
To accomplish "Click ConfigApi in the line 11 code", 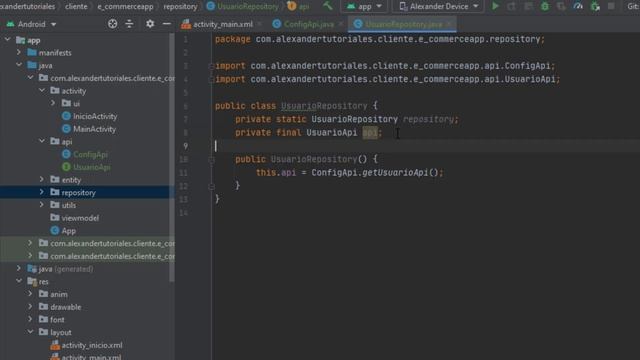I will 335,173.
